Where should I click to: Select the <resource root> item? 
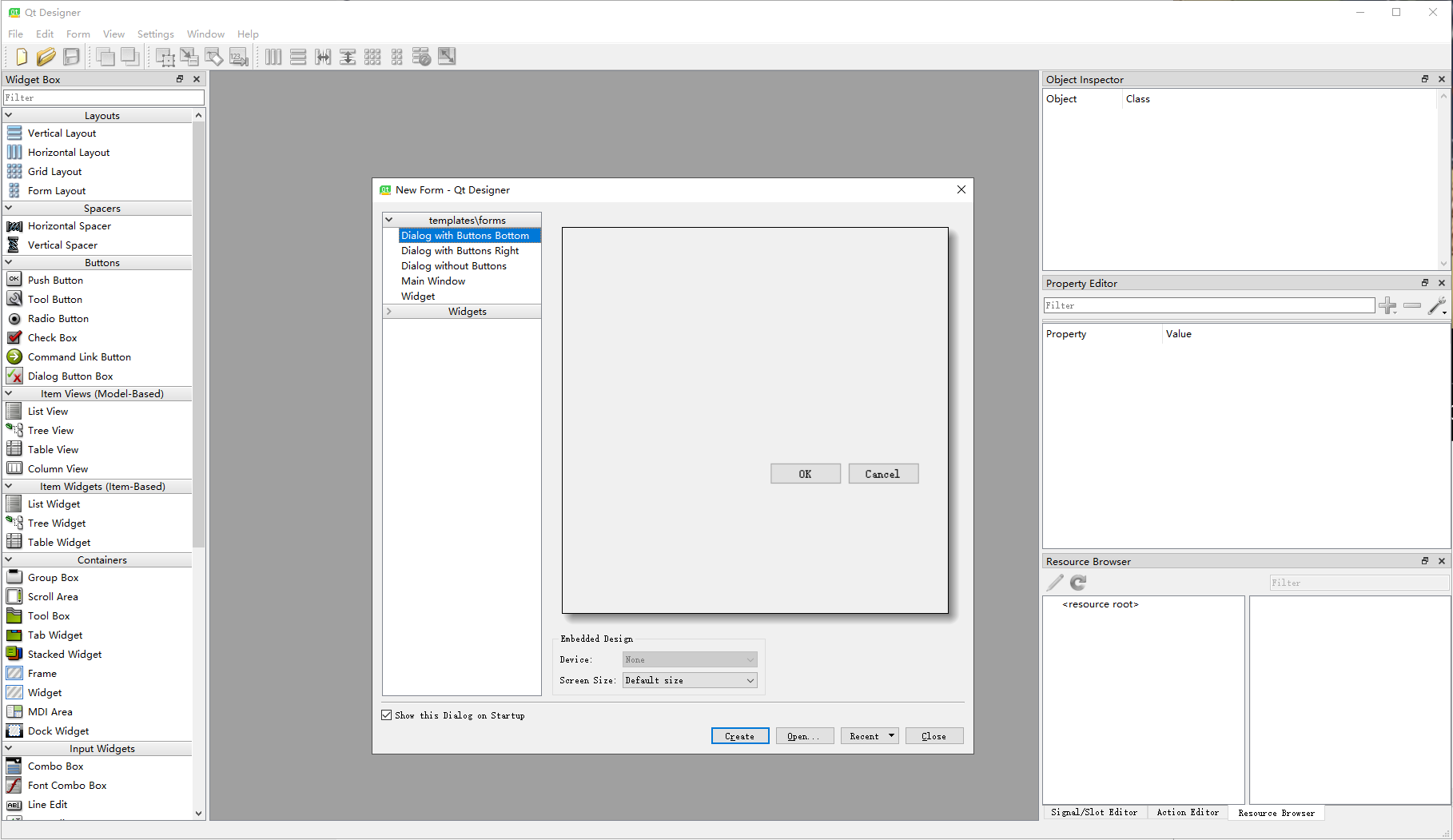pyautogui.click(x=1101, y=604)
